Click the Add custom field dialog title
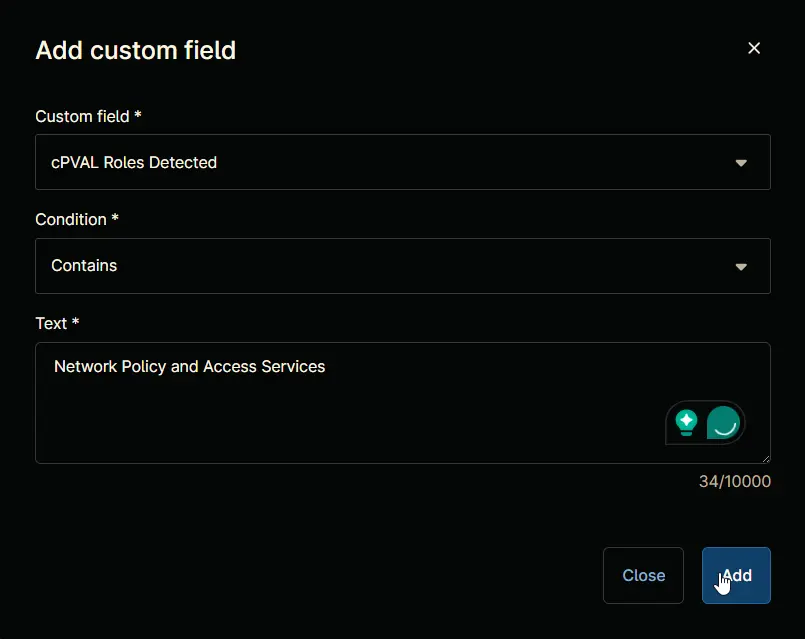 click(136, 50)
